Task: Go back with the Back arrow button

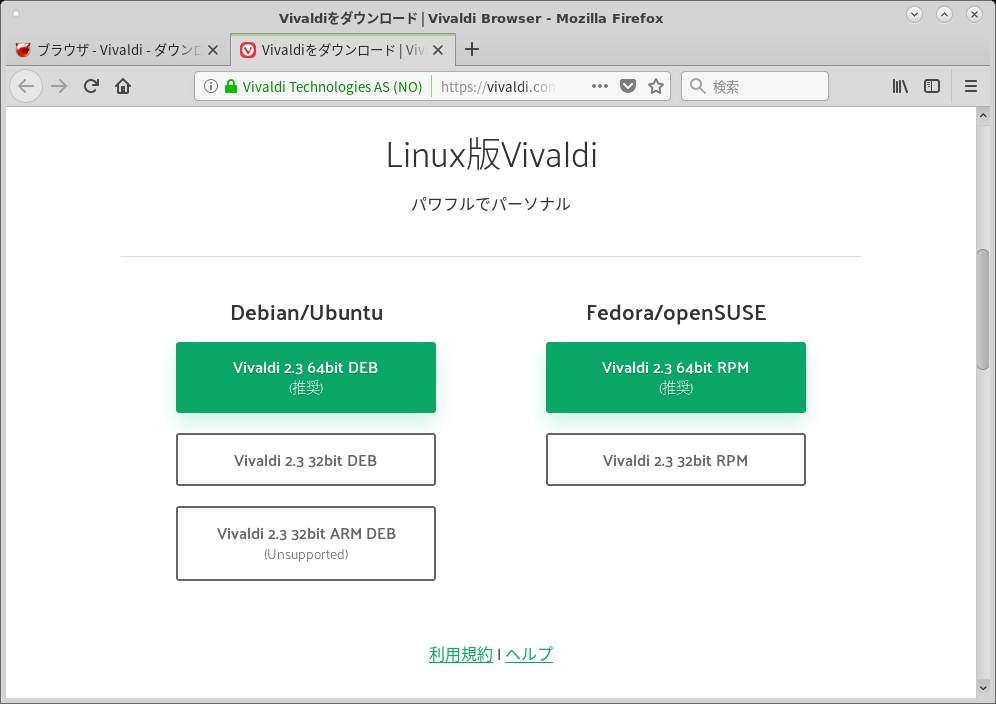Action: 26,86
